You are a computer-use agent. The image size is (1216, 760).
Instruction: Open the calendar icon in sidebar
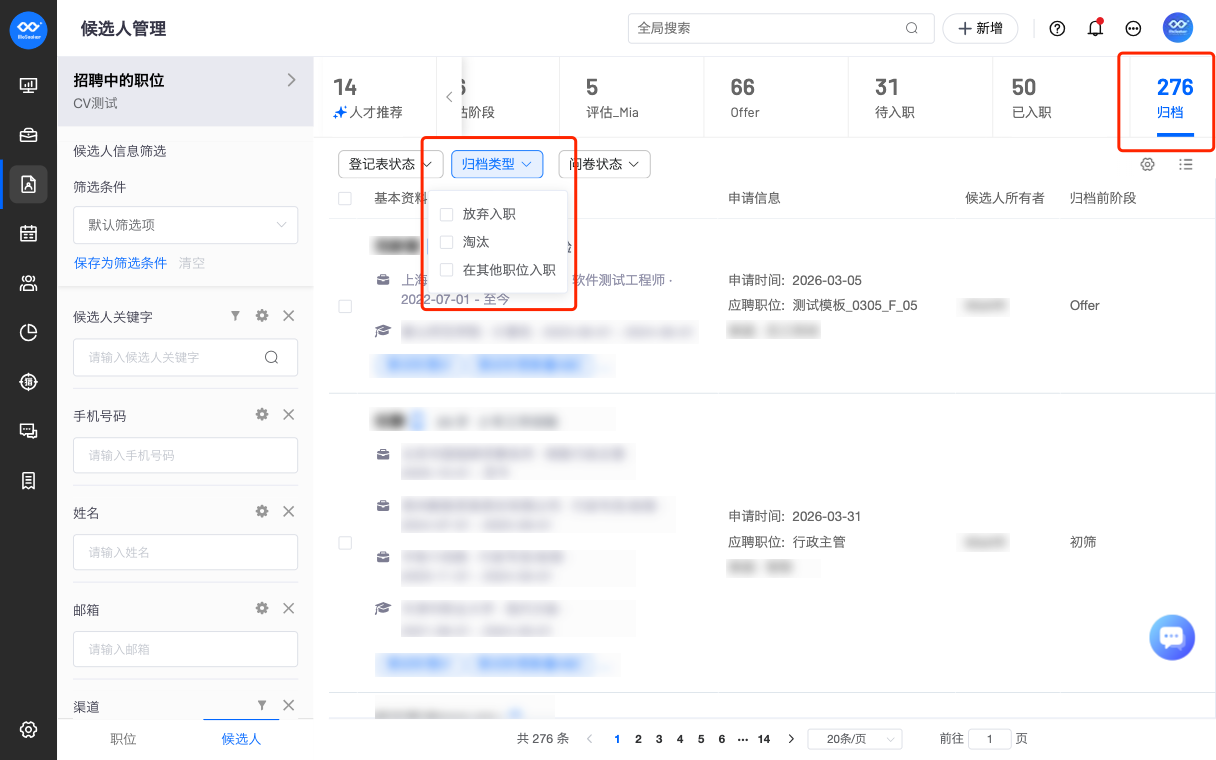coord(28,233)
